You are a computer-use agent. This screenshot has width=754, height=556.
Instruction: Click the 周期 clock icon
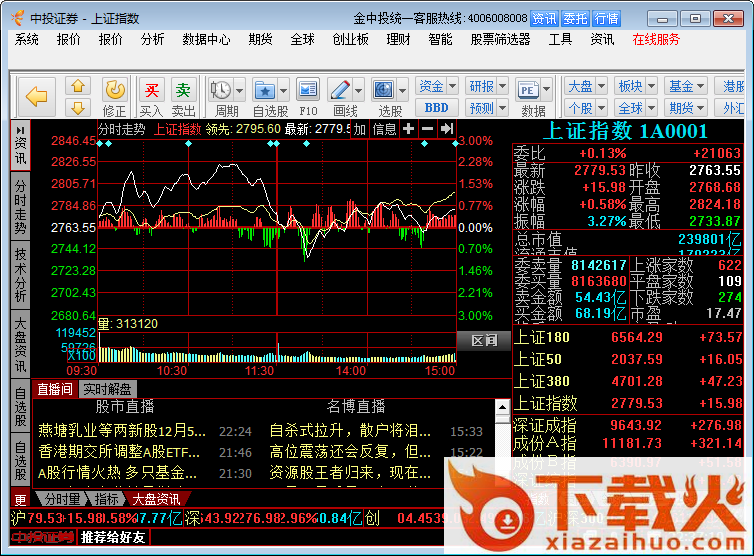[221, 90]
